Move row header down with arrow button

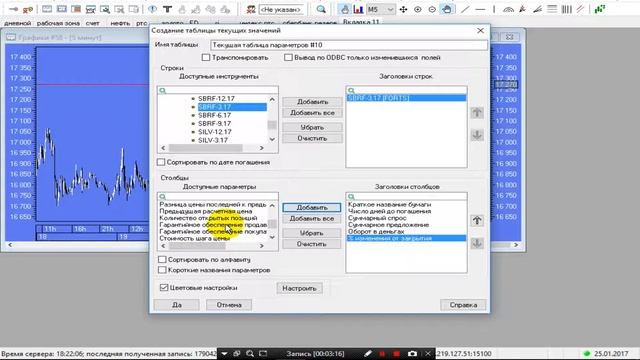(477, 135)
